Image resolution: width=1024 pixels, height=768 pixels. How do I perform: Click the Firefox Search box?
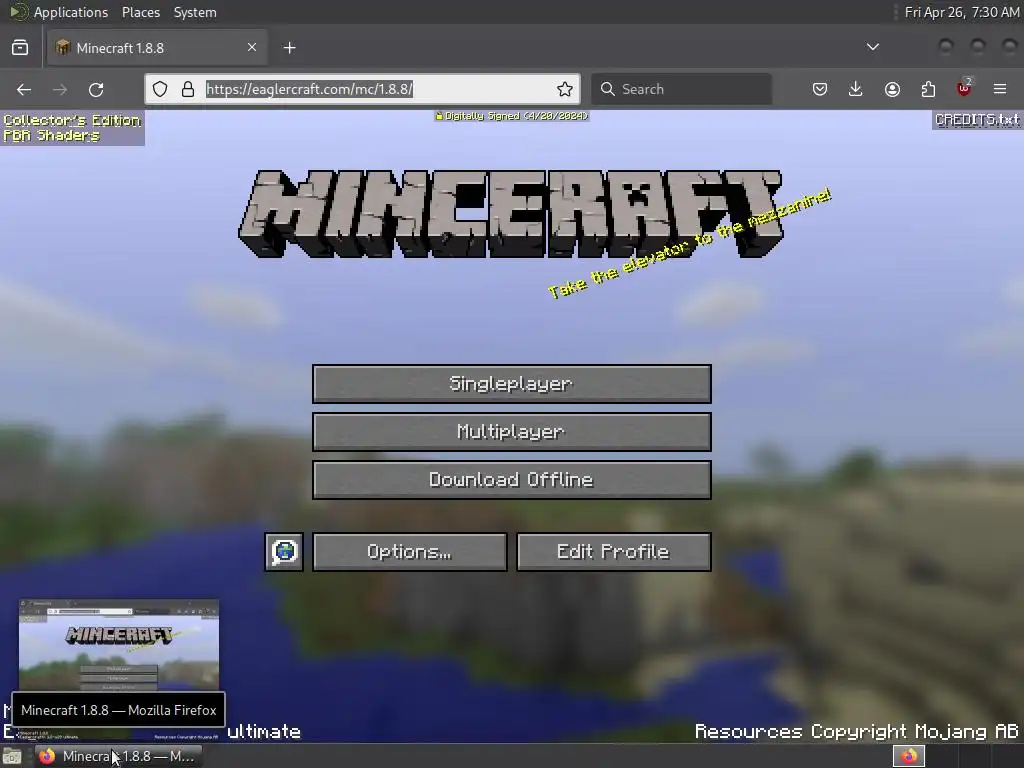click(x=681, y=89)
